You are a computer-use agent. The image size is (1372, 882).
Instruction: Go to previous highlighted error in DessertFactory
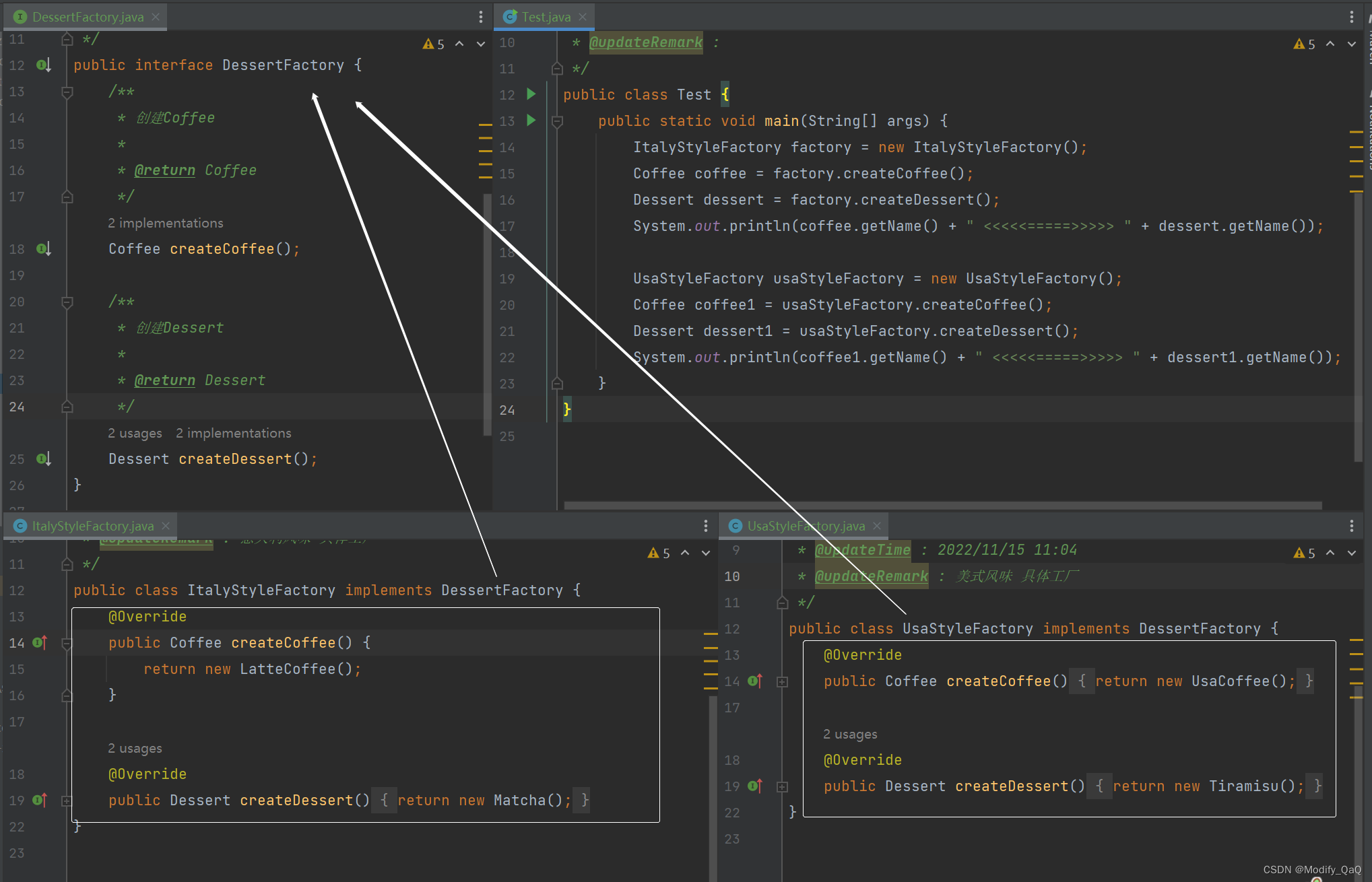click(x=459, y=44)
